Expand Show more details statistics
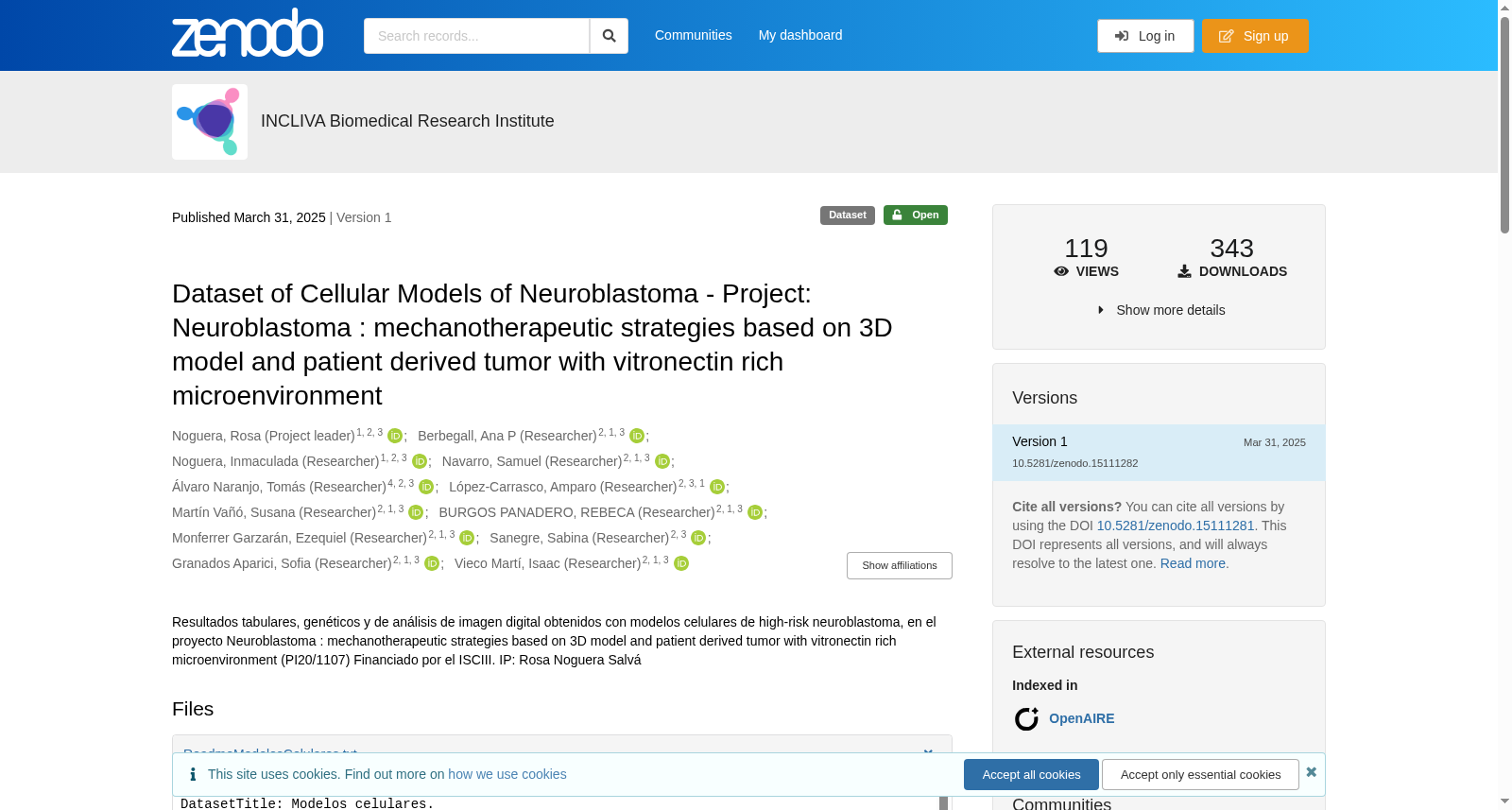The image size is (1512, 810). (x=1160, y=310)
